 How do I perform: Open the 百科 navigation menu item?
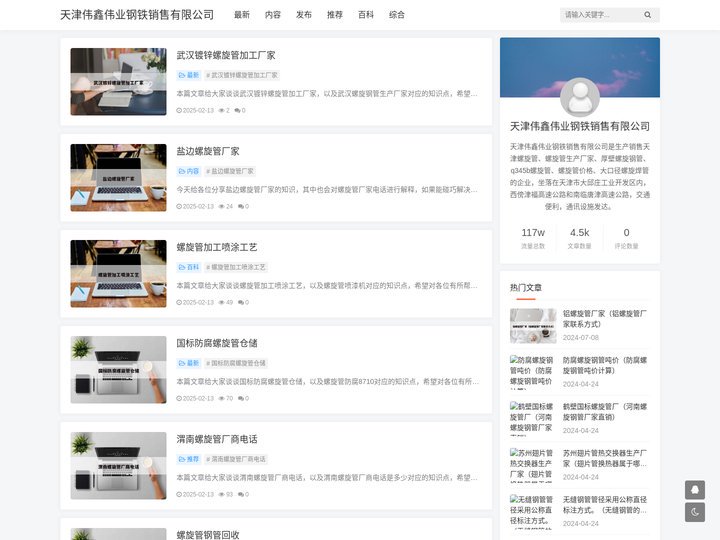[x=366, y=15]
